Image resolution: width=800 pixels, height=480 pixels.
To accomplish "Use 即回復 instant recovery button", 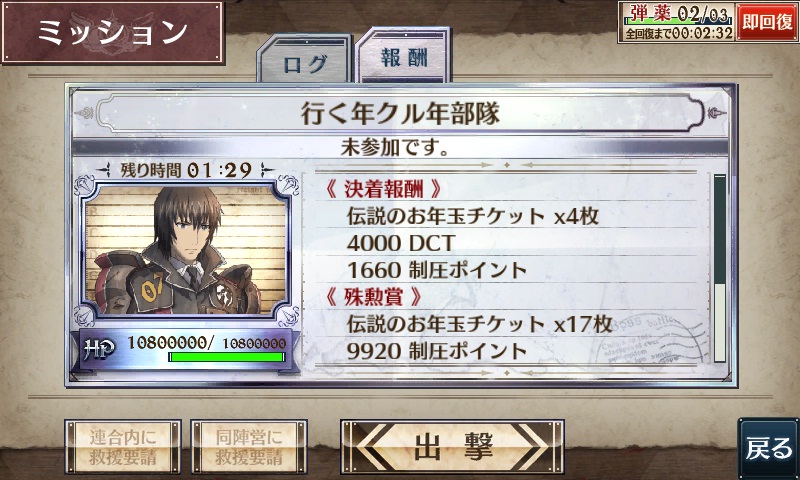I will click(767, 22).
